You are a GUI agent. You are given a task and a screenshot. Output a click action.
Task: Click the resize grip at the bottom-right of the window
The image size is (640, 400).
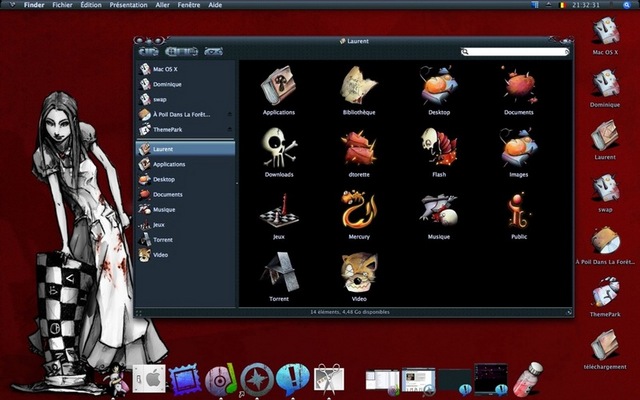pos(569,312)
